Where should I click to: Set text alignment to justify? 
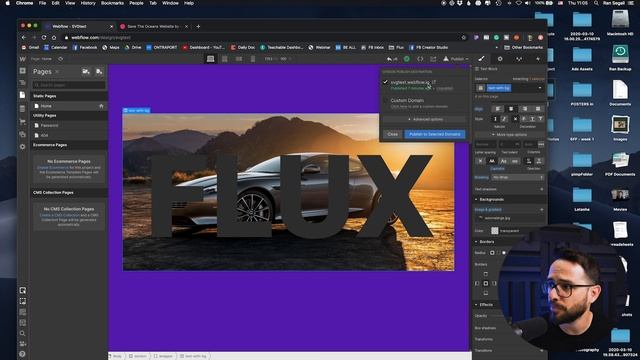538,109
